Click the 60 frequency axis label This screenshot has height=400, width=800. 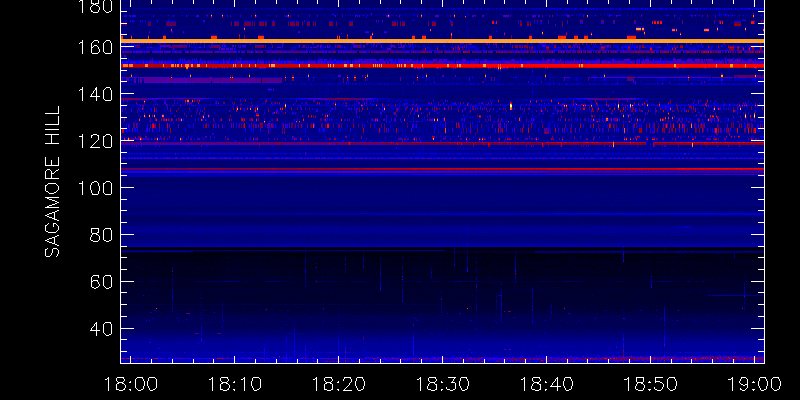101,282
